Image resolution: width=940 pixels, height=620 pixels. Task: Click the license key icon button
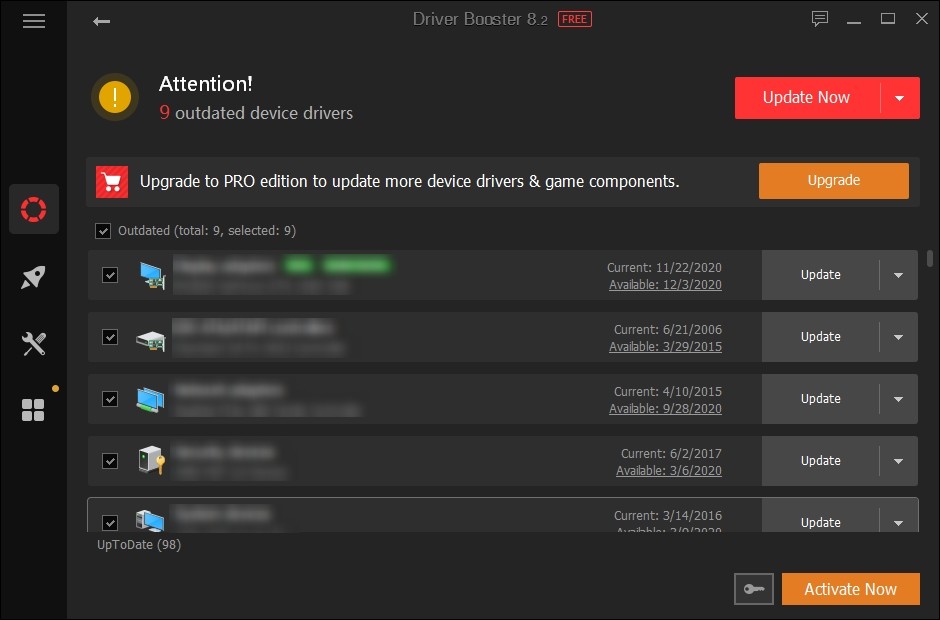[x=754, y=589]
